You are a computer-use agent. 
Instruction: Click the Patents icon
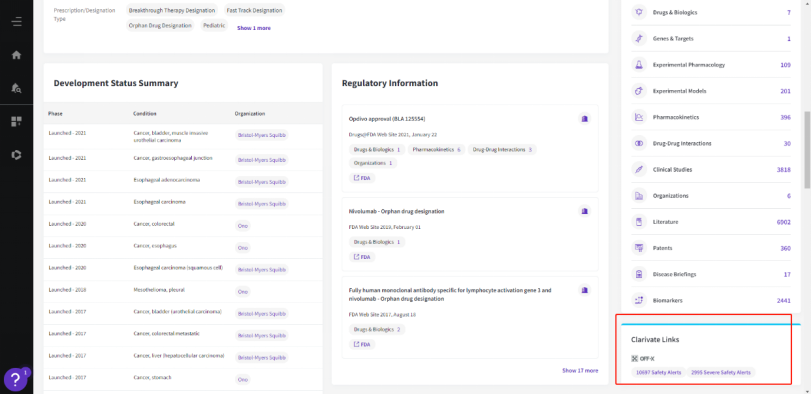639,248
